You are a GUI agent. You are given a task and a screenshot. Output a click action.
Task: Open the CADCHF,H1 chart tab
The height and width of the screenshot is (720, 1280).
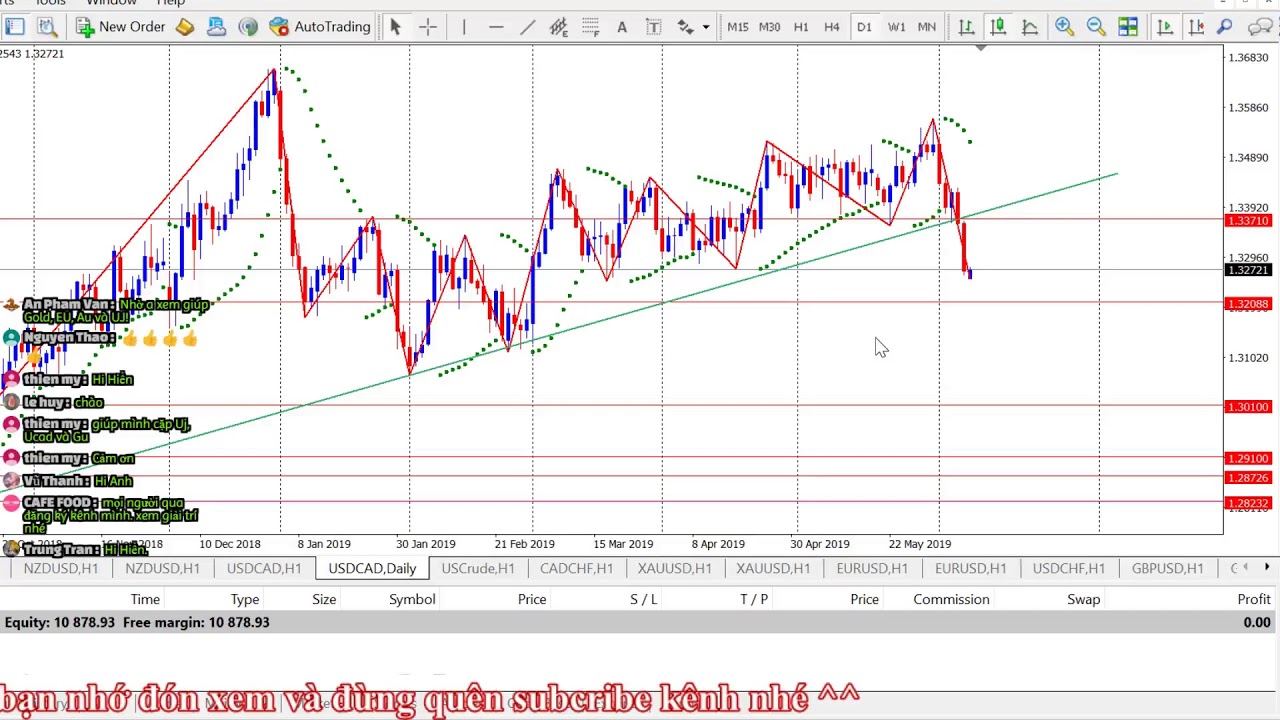[x=576, y=568]
